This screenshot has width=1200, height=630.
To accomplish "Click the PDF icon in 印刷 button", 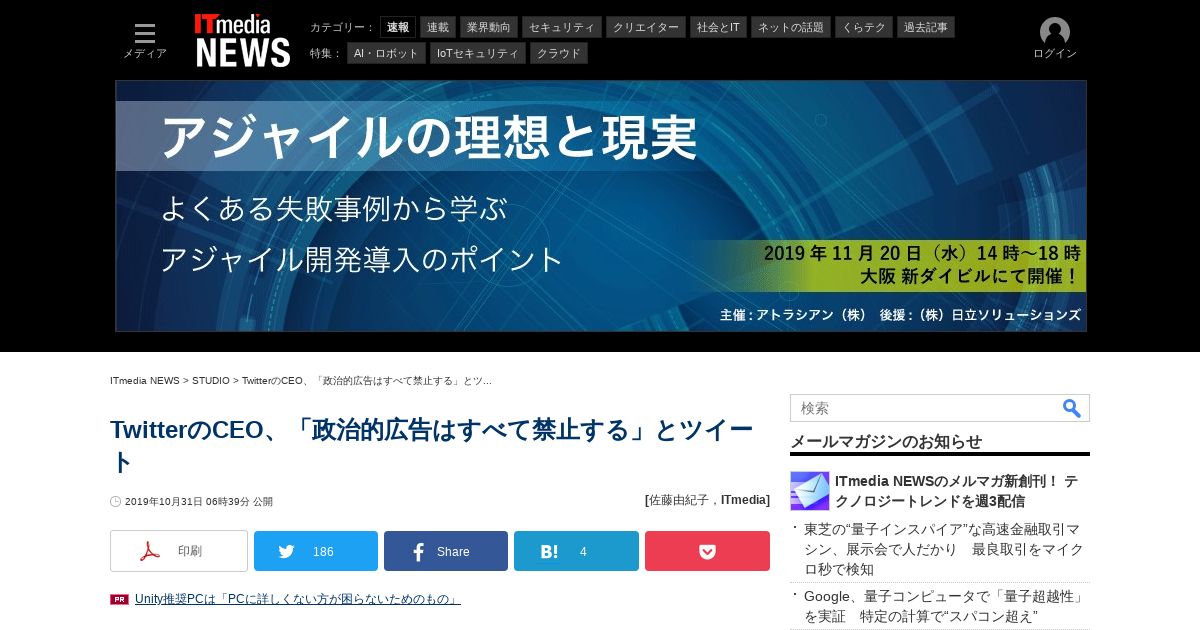I will point(150,551).
